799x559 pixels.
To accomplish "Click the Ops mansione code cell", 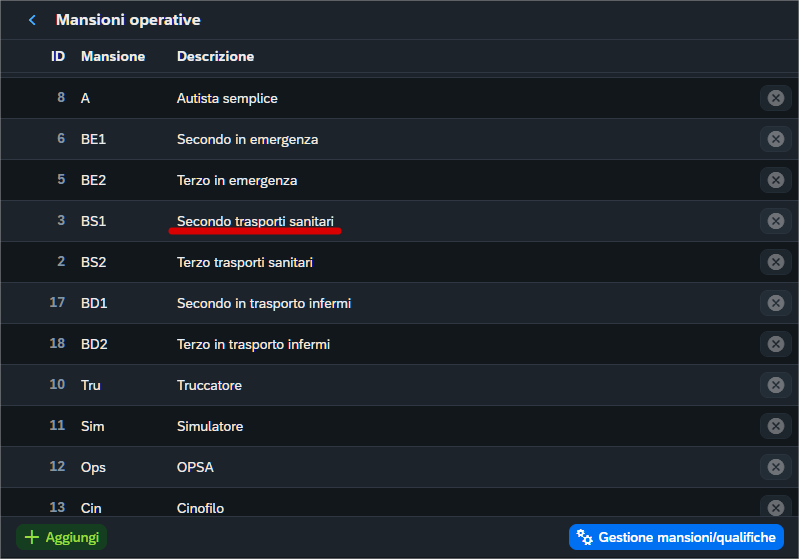I will [x=93, y=467].
